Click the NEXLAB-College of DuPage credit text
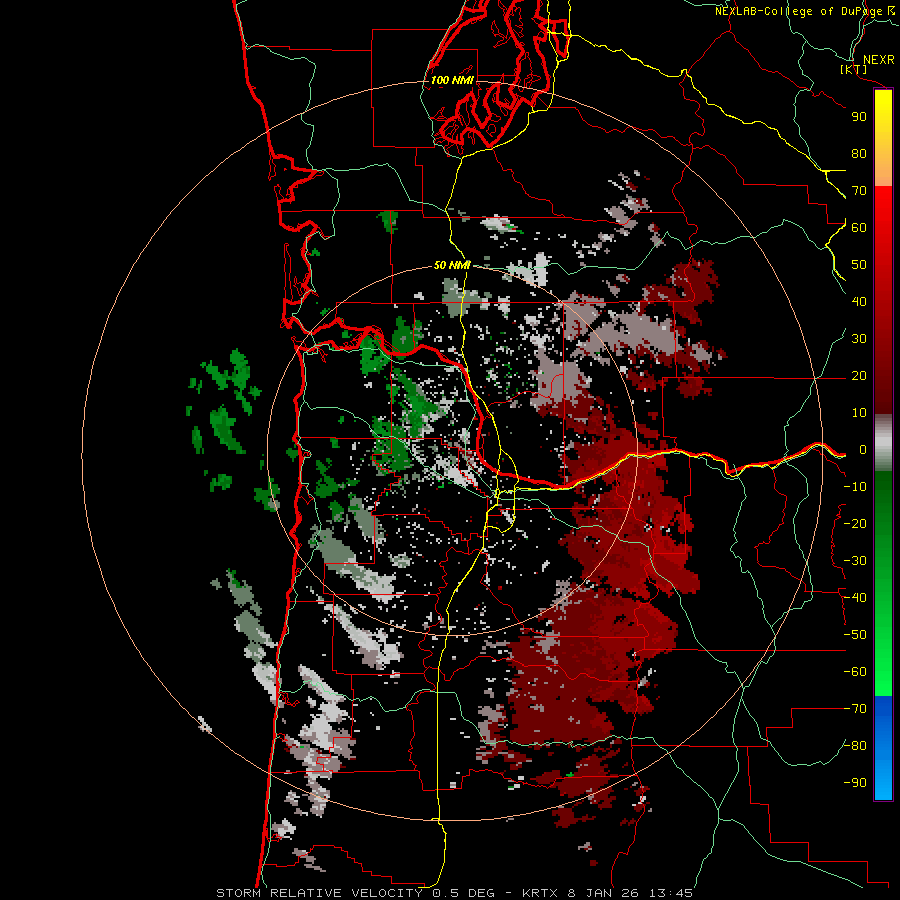Viewport: 900px width, 900px height. [804, 11]
